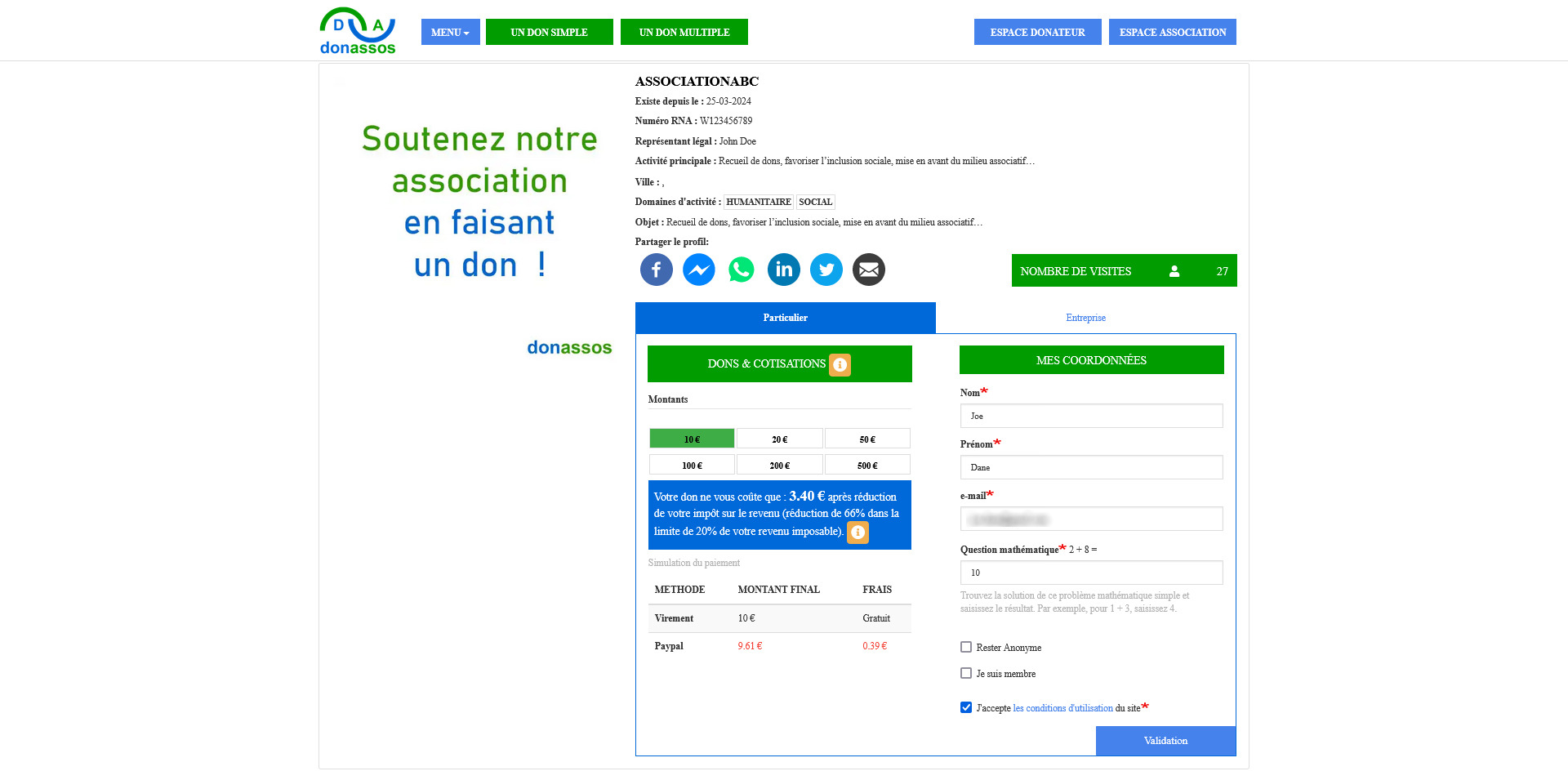This screenshot has height=780, width=1568.
Task: Share profile by email icon
Action: 868,270
